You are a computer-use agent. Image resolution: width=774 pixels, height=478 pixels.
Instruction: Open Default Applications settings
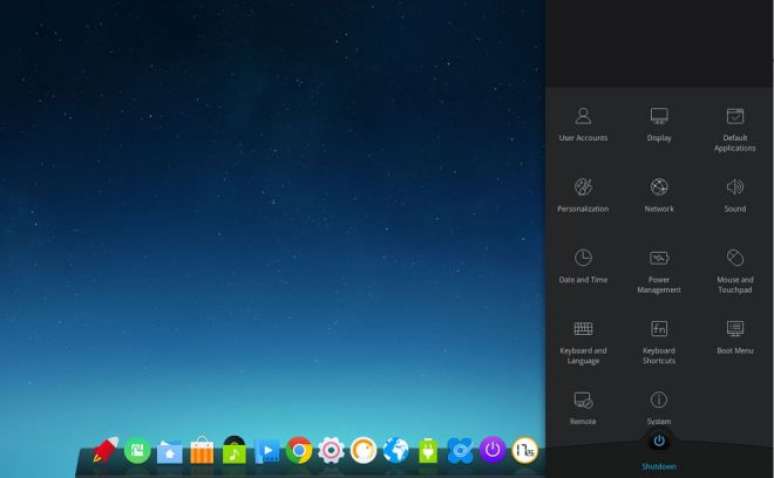735,129
